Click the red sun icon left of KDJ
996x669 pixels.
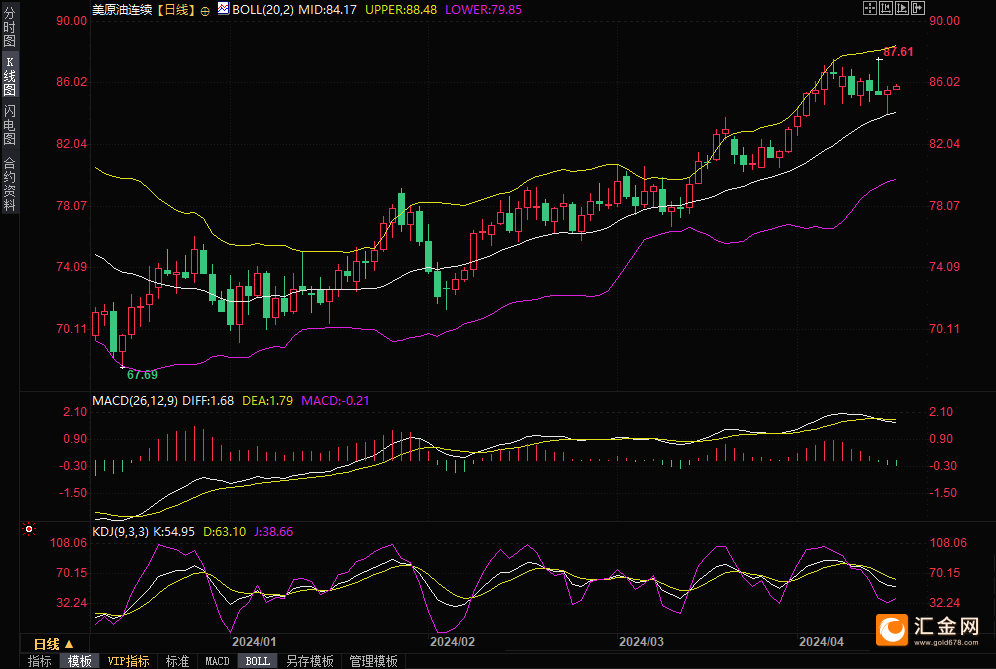29,529
